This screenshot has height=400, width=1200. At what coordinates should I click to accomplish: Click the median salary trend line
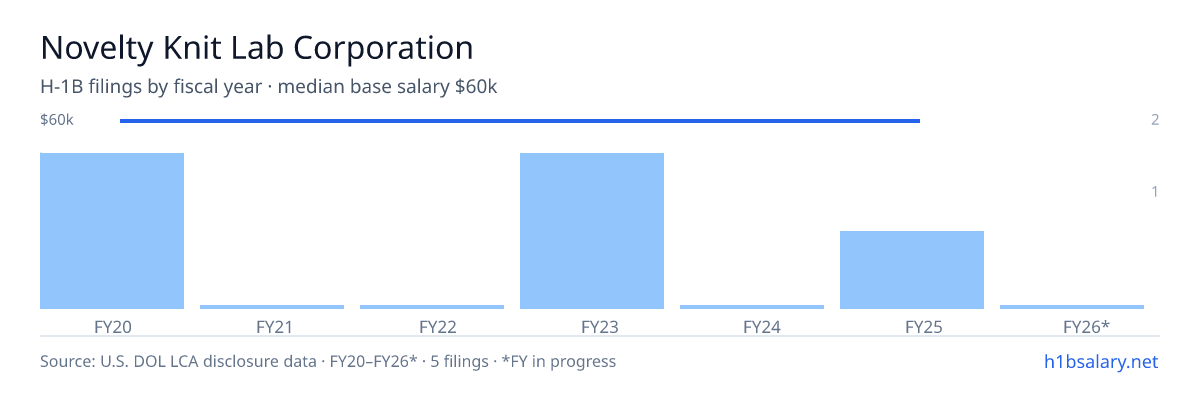click(x=520, y=121)
